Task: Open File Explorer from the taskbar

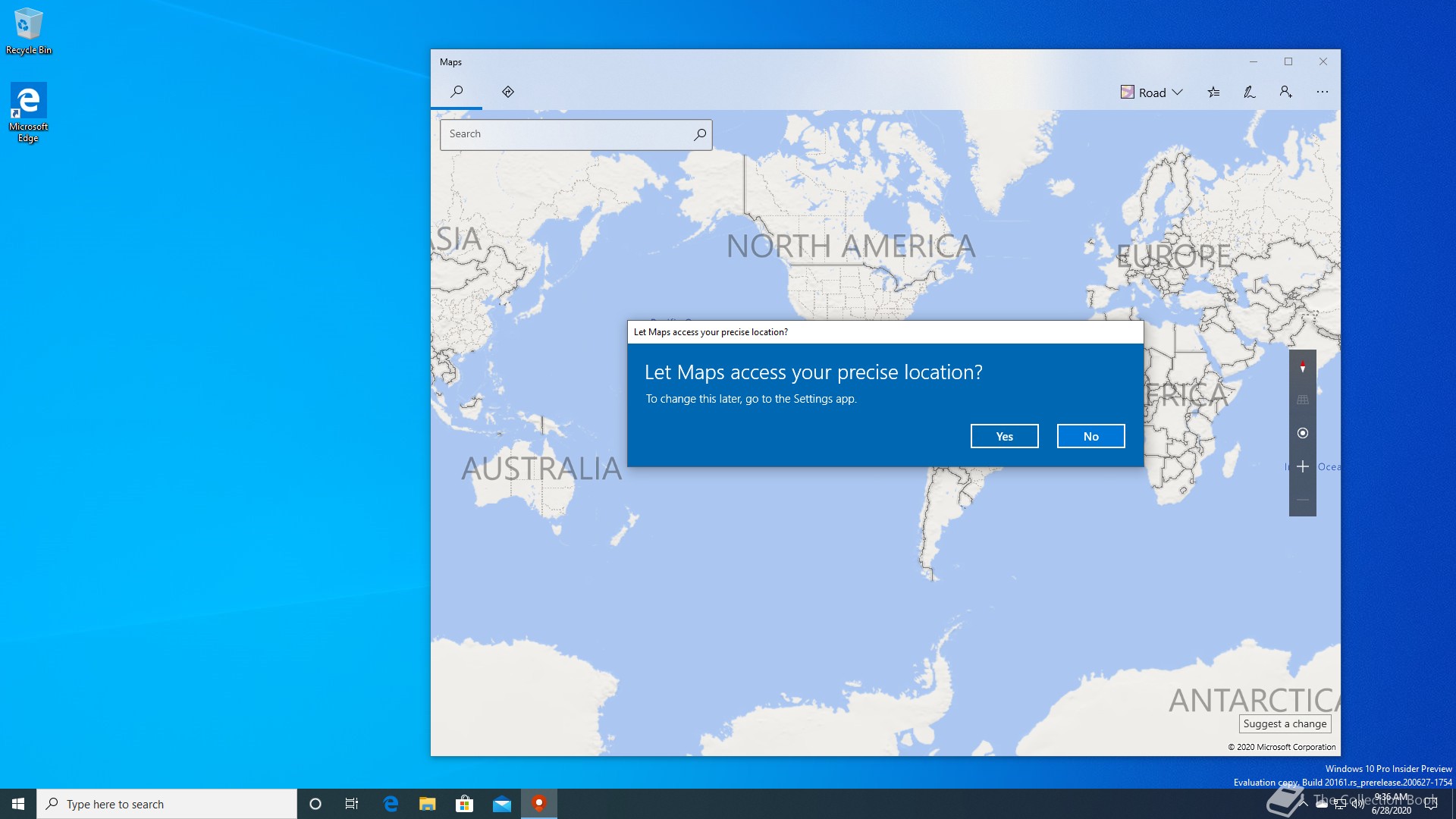Action: [428, 804]
